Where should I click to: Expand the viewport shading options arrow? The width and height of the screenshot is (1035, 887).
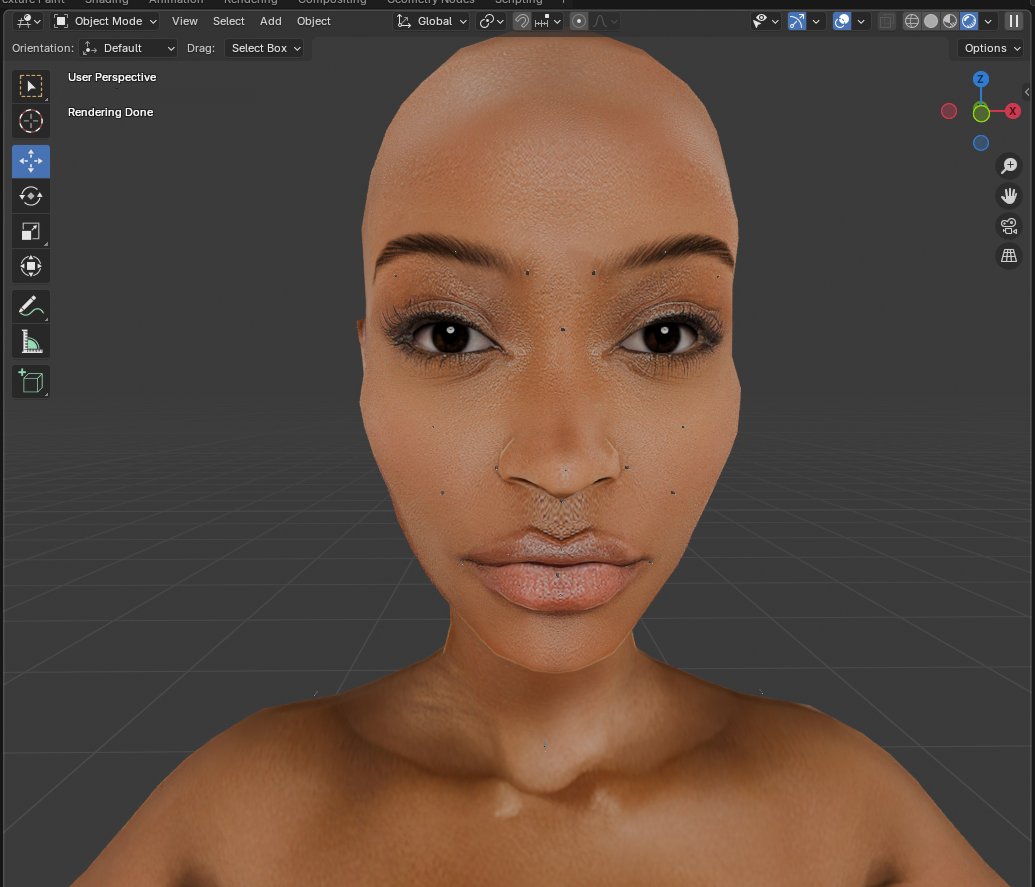click(988, 21)
